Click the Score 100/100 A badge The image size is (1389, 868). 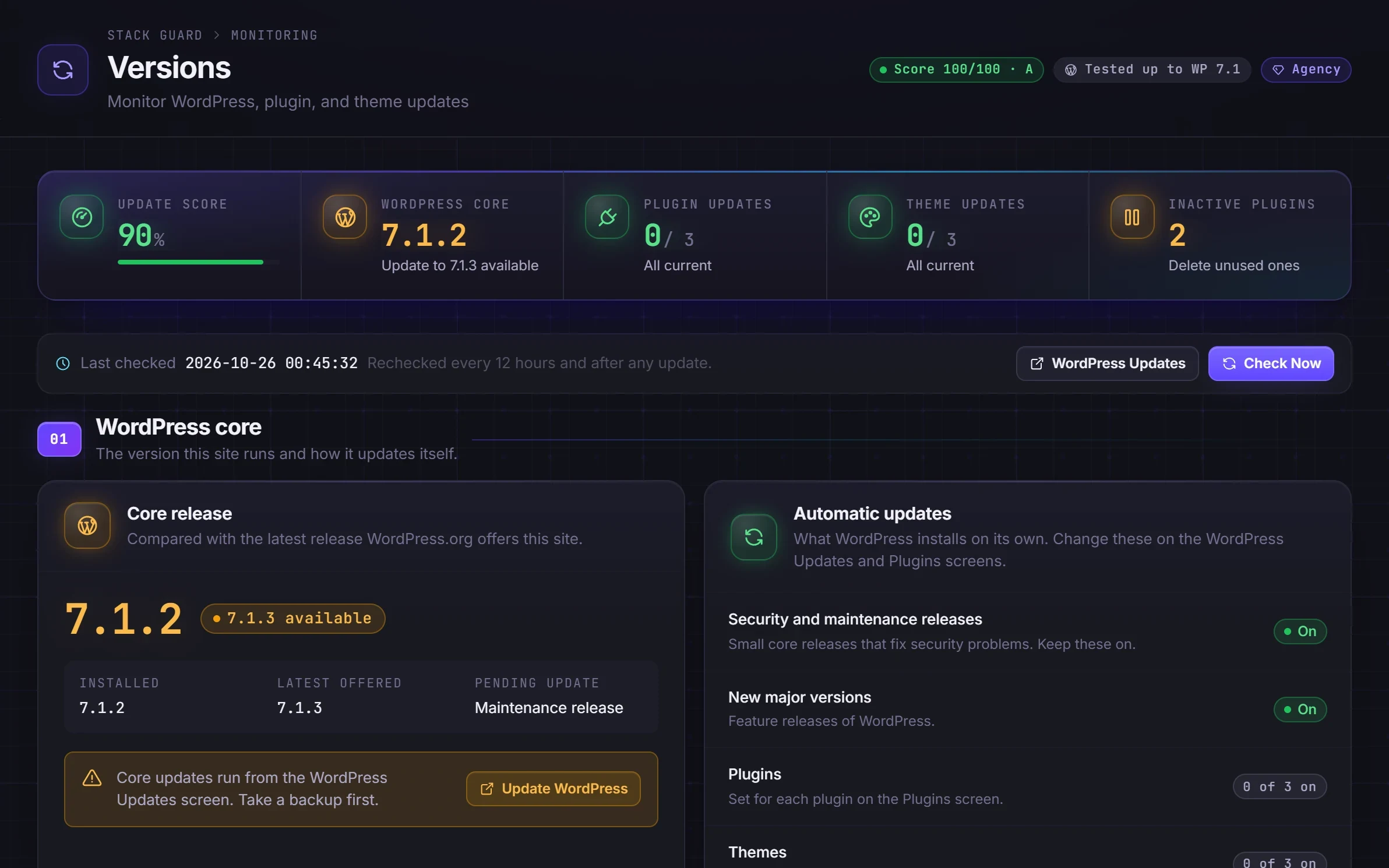pos(956,70)
